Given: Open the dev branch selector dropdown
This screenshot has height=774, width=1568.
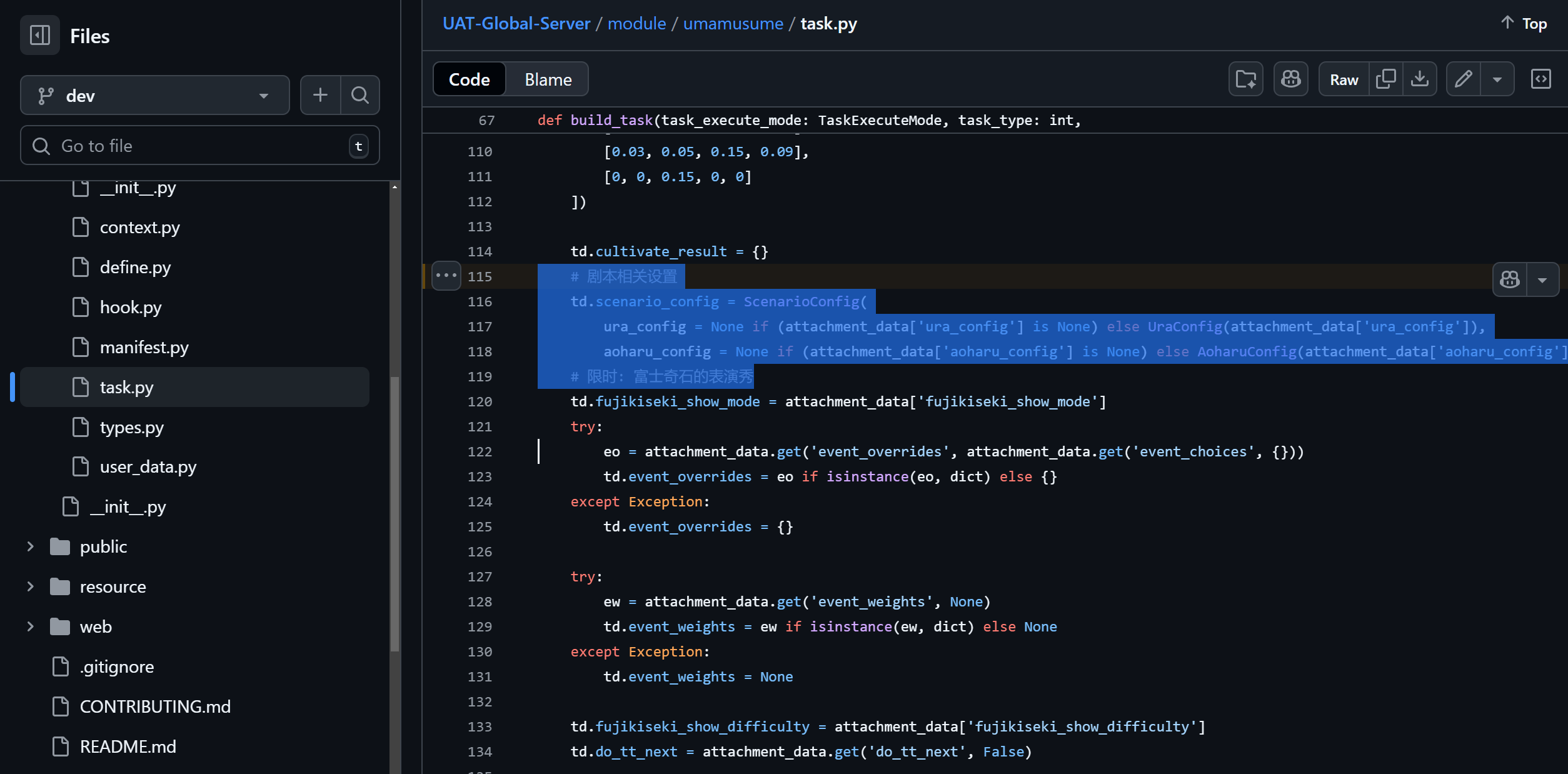Looking at the screenshot, I should pos(154,96).
